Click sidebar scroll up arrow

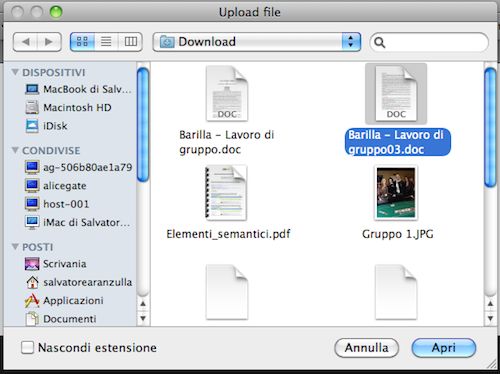[x=143, y=304]
